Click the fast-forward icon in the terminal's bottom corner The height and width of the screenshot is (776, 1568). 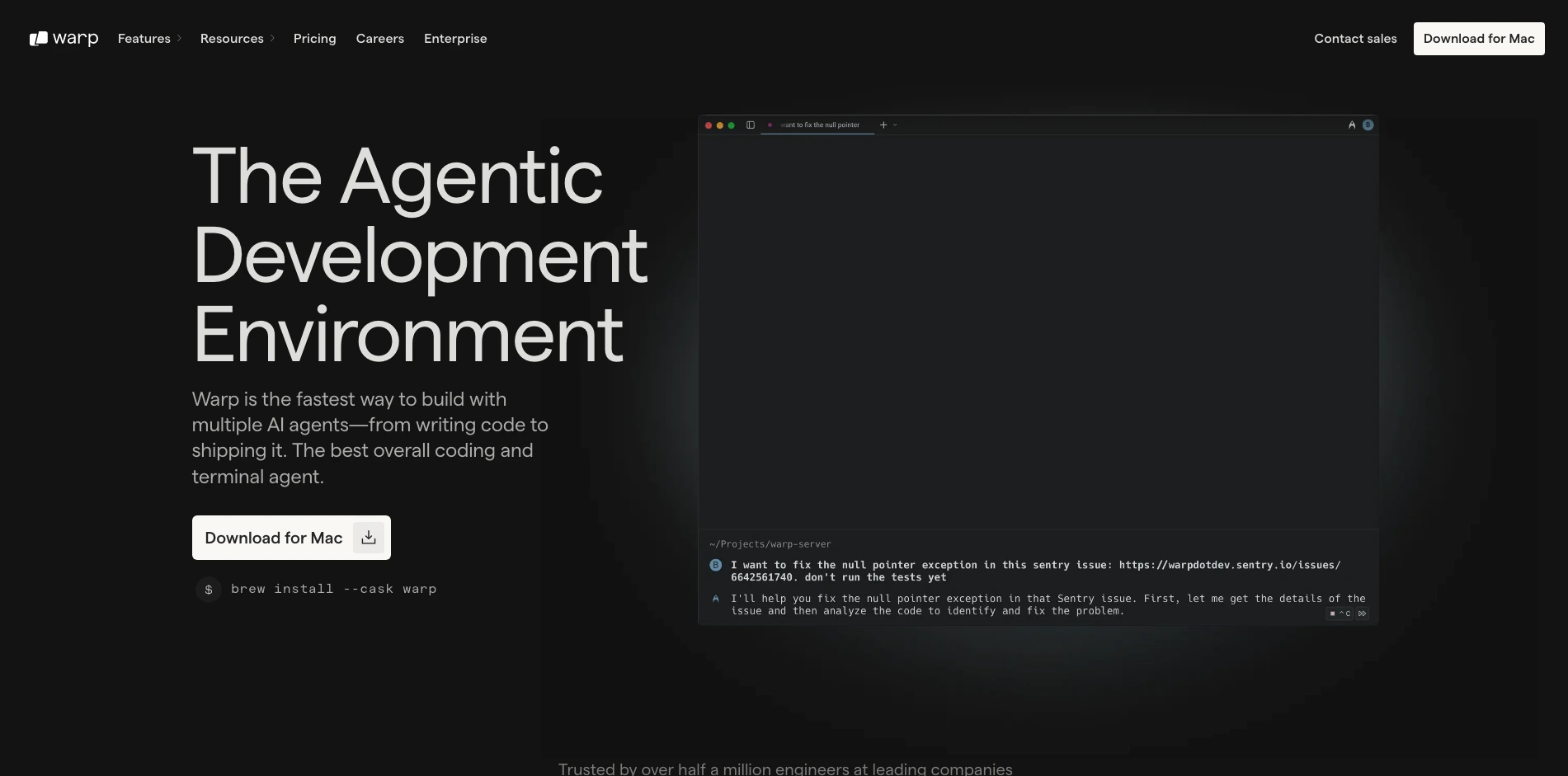[x=1362, y=614]
